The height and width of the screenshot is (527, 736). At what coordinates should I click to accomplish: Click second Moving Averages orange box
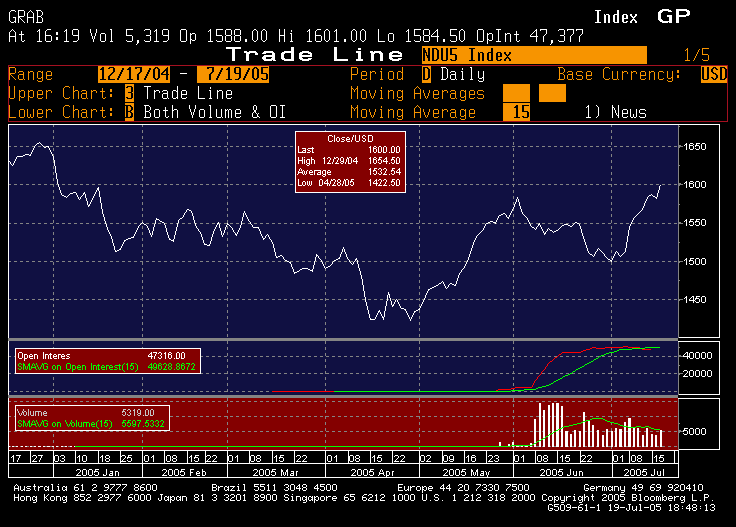point(552,93)
